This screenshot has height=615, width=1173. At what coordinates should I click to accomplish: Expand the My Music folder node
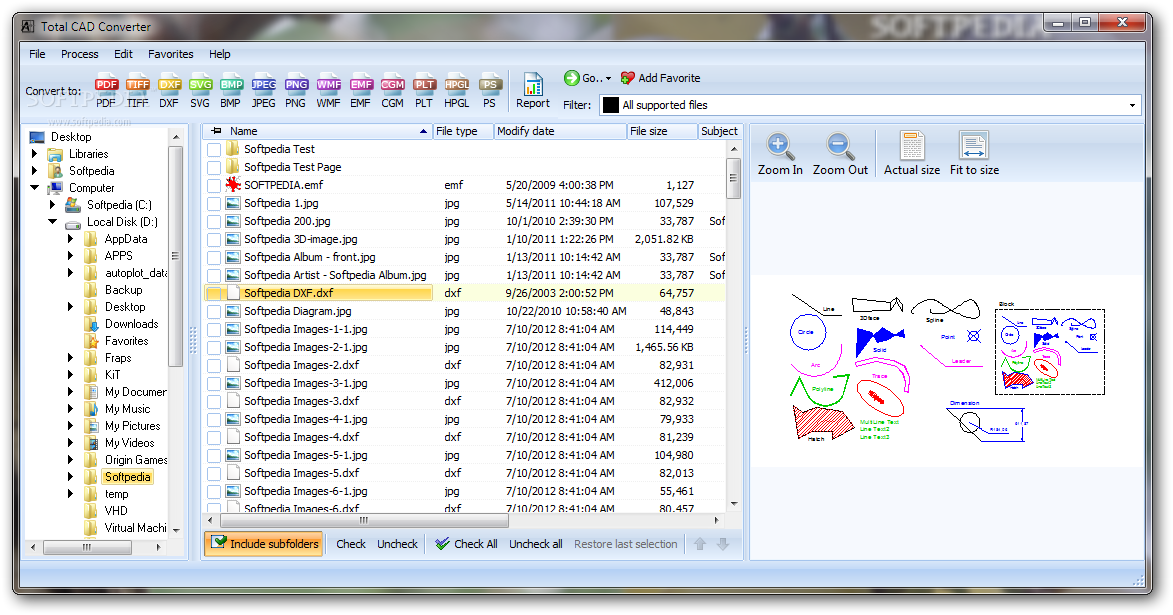point(70,409)
